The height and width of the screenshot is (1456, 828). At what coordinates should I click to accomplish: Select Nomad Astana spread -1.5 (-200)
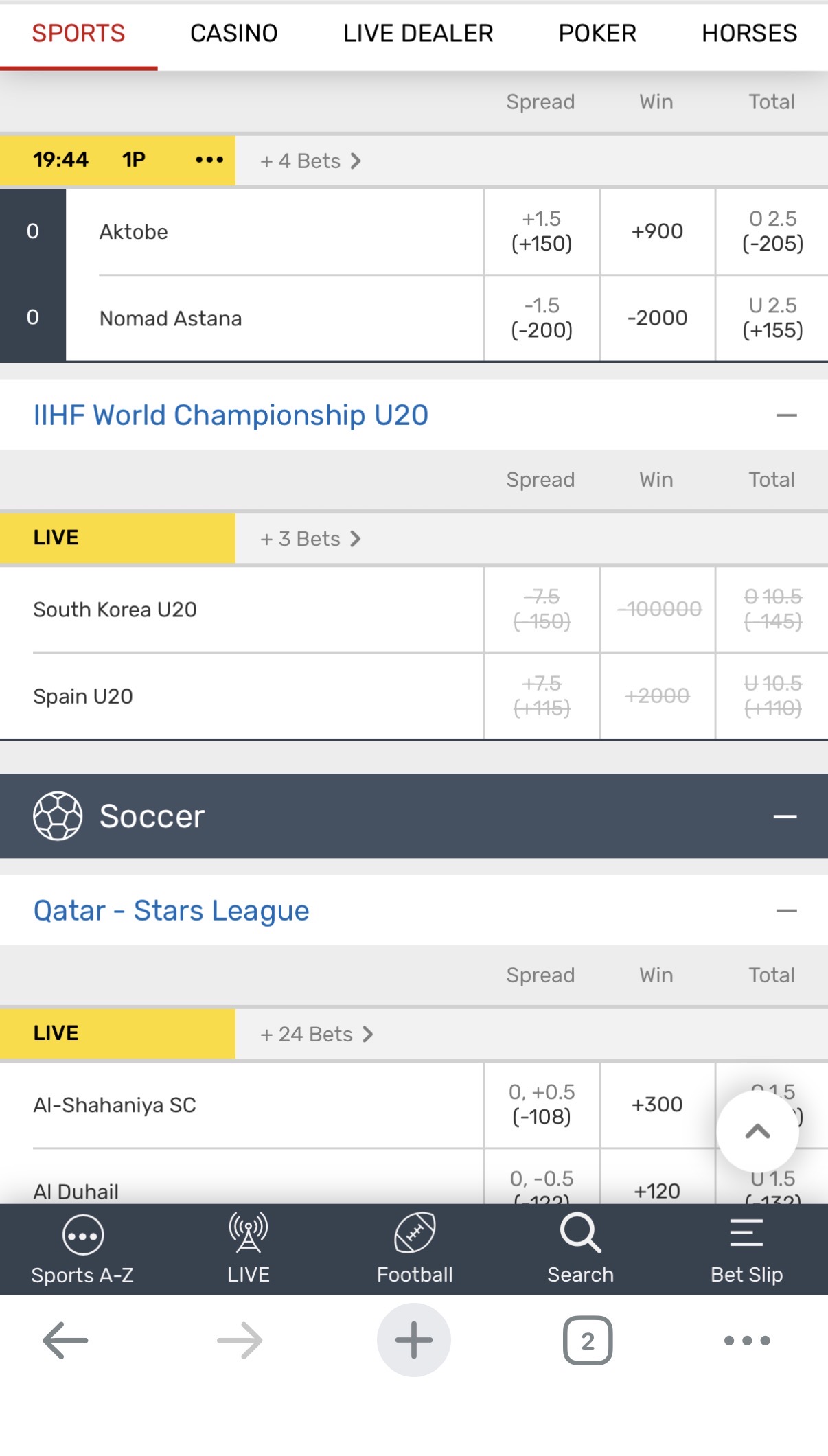coord(542,318)
